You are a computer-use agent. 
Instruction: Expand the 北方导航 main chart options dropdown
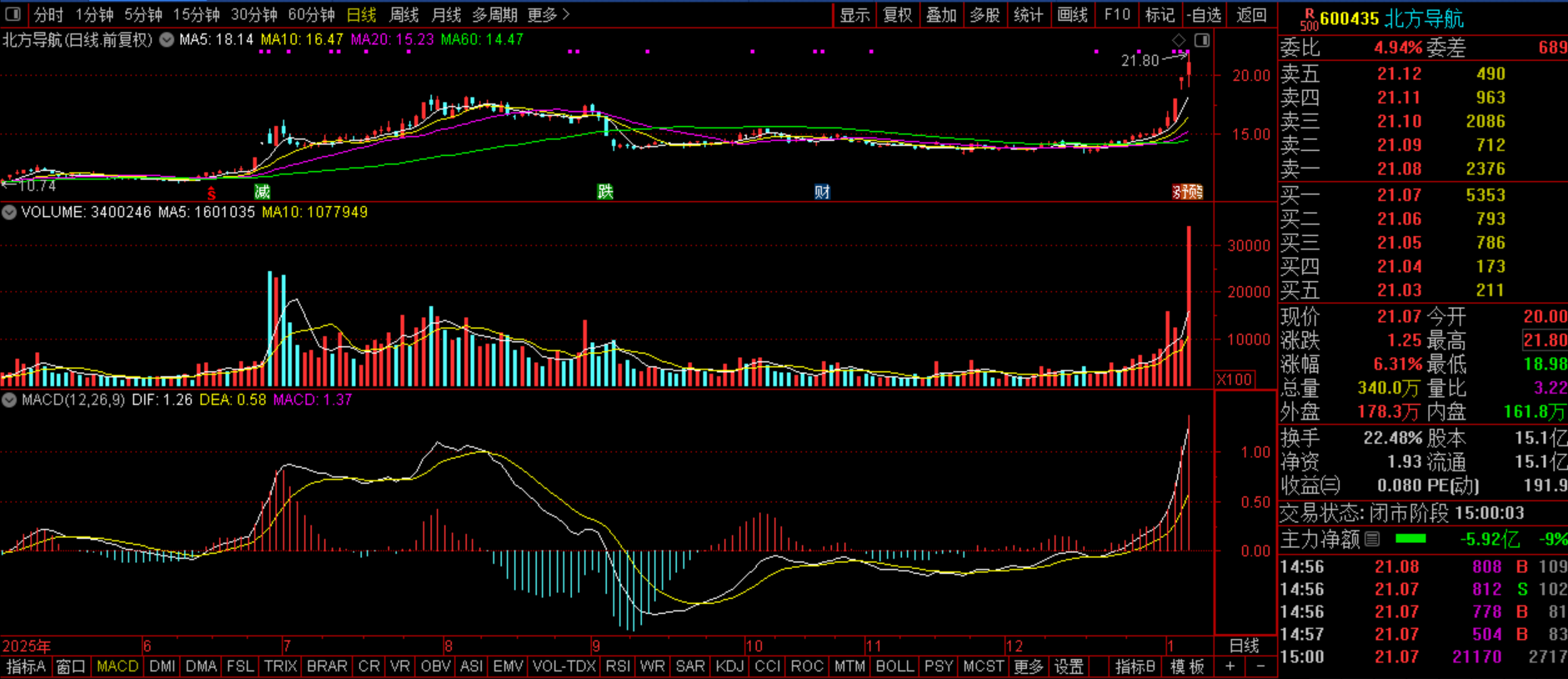point(167,39)
